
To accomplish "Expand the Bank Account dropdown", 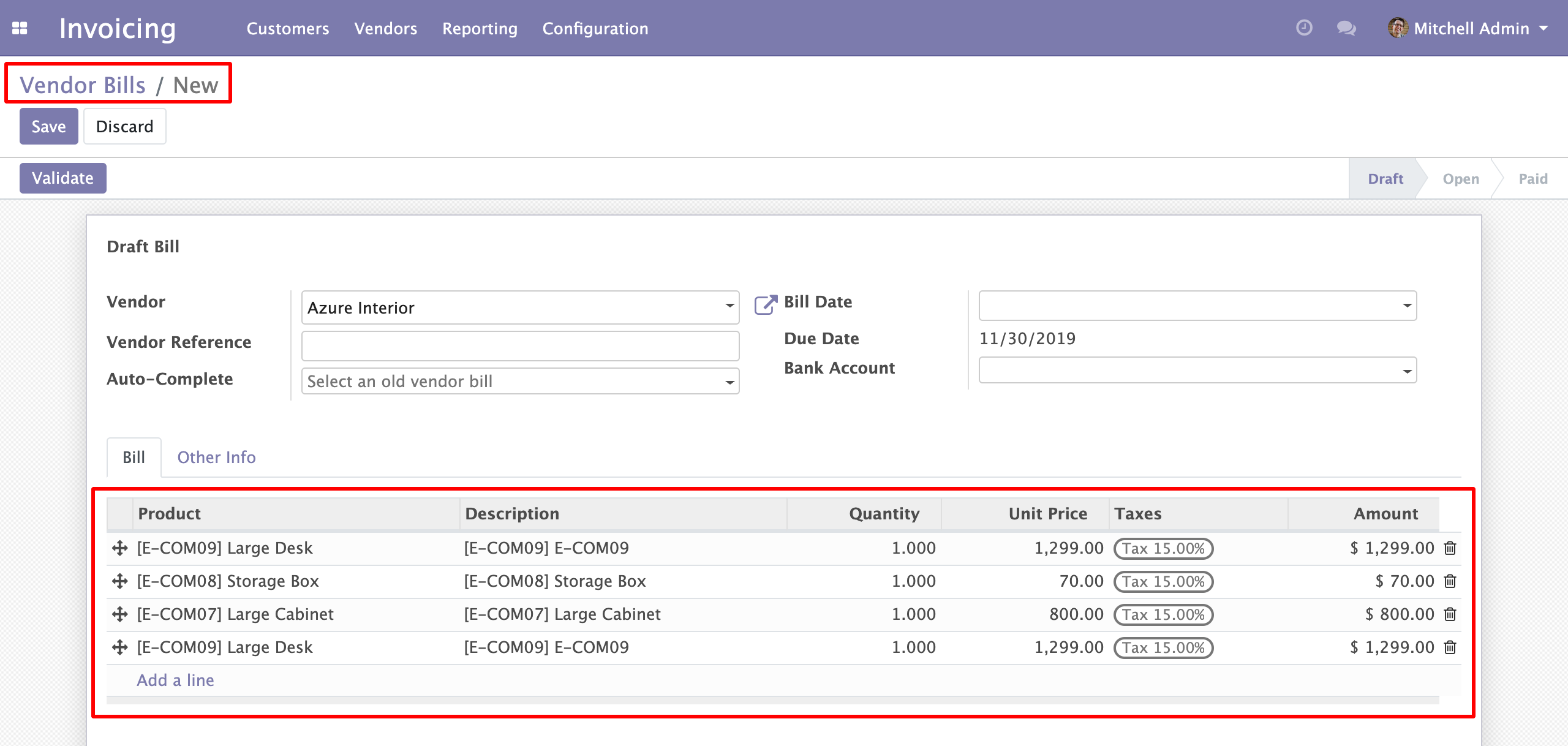I will pos(1407,371).
